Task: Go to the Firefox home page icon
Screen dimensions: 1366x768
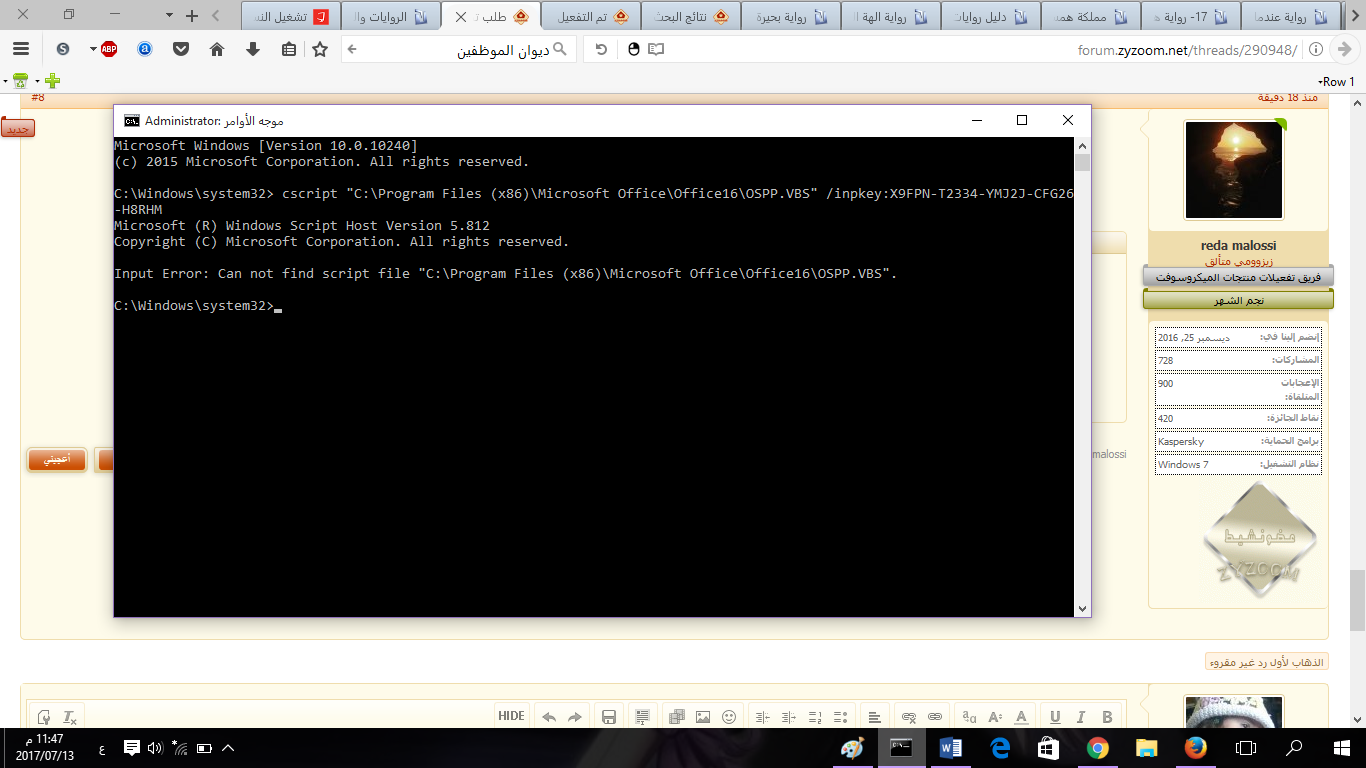Action: tap(217, 49)
